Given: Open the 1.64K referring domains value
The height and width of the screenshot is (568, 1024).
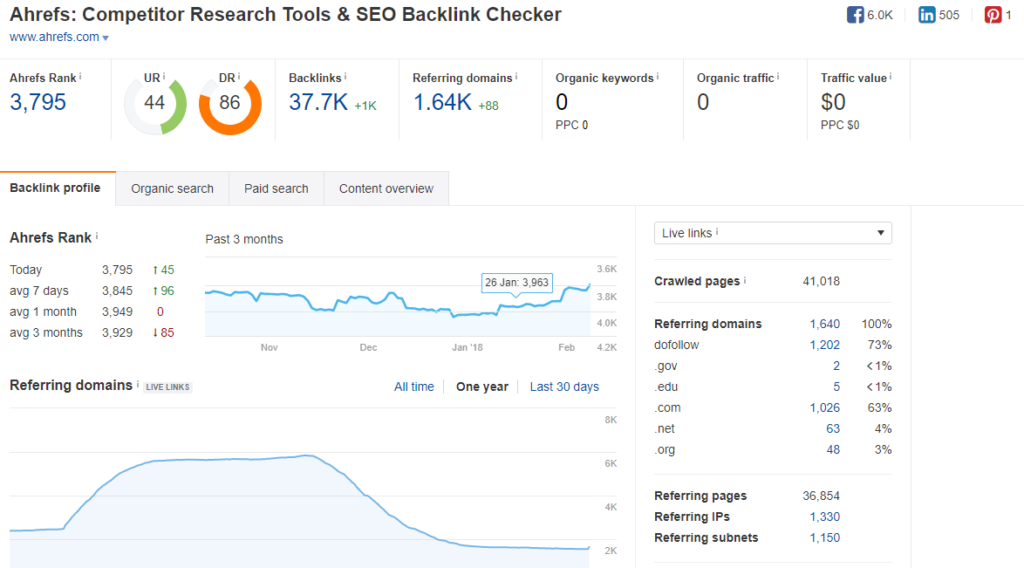Looking at the screenshot, I should (442, 102).
